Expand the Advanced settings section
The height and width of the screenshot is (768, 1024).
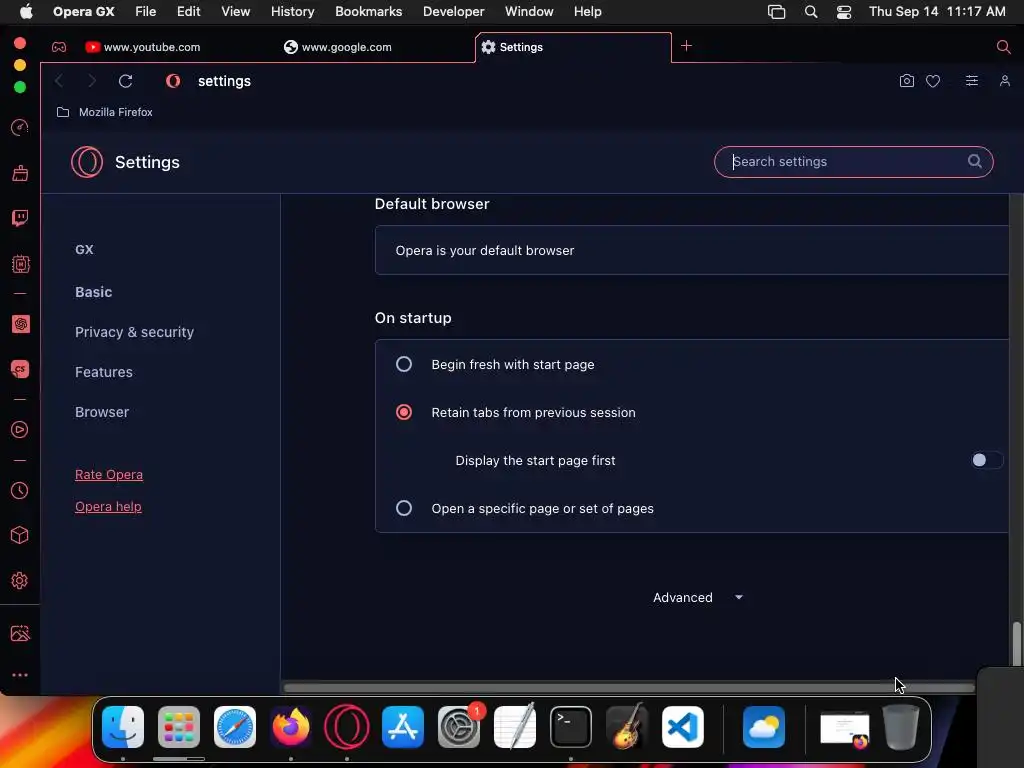click(698, 598)
